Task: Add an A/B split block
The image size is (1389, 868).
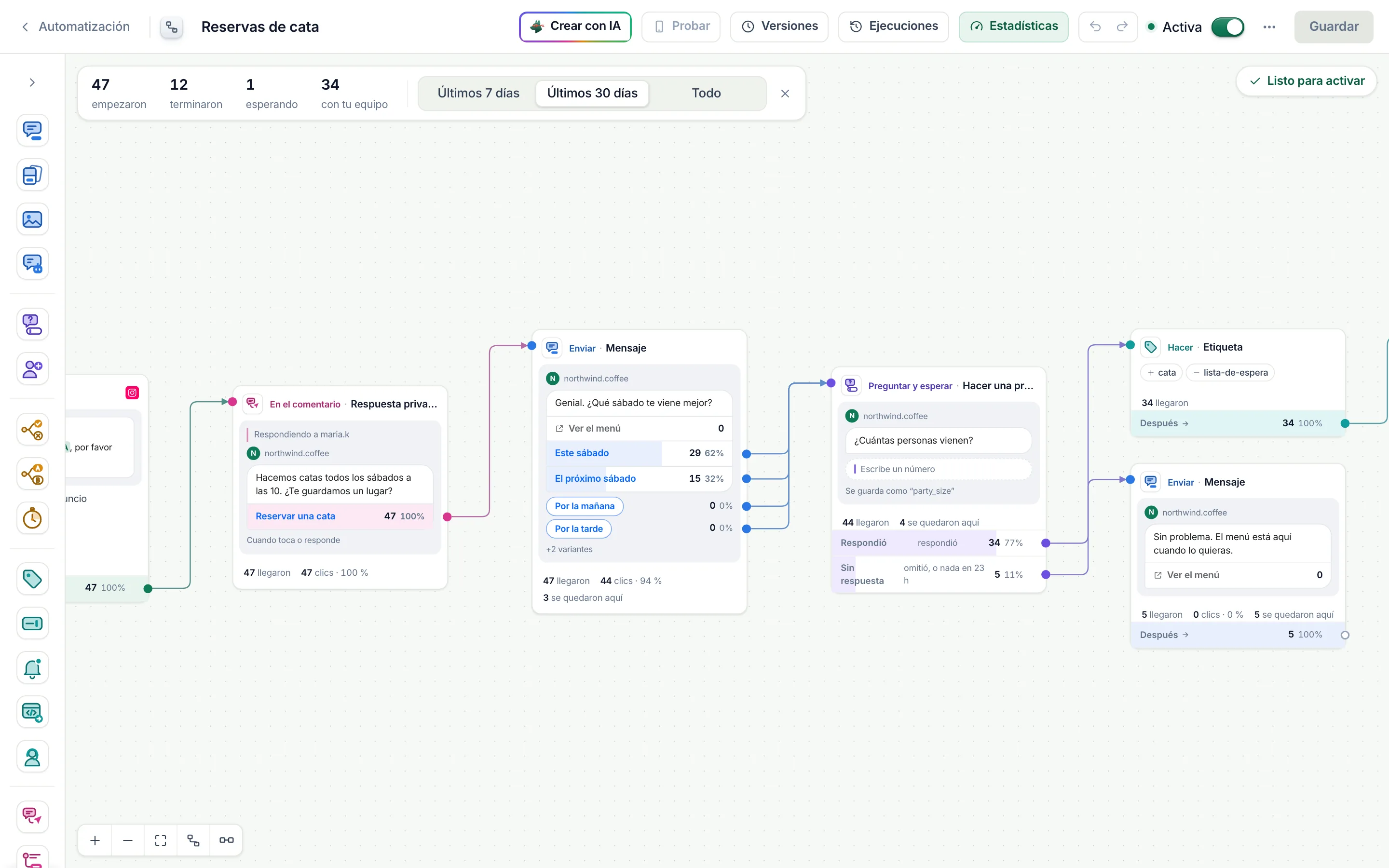Action: pos(32,474)
